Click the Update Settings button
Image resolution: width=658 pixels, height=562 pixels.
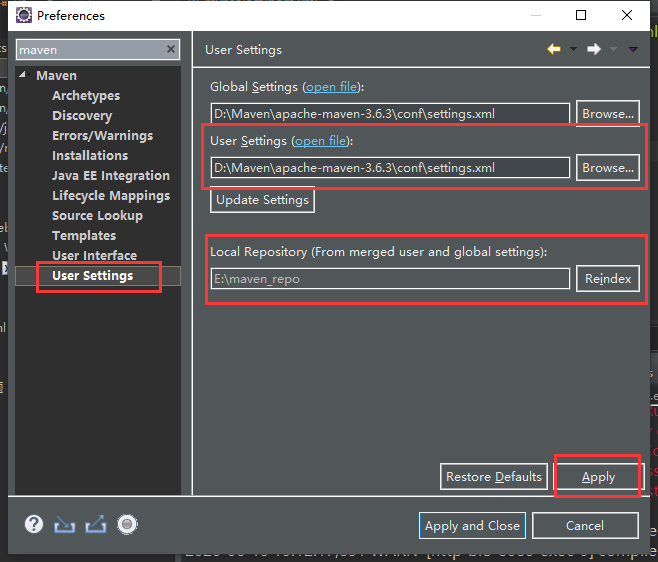pos(262,200)
